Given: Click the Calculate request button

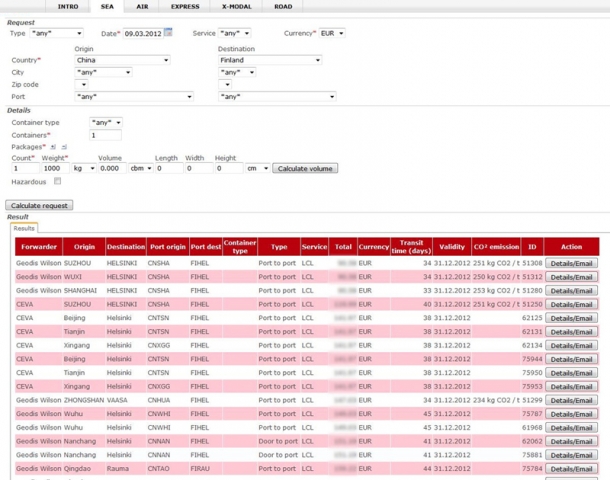Looking at the screenshot, I should (x=39, y=205).
